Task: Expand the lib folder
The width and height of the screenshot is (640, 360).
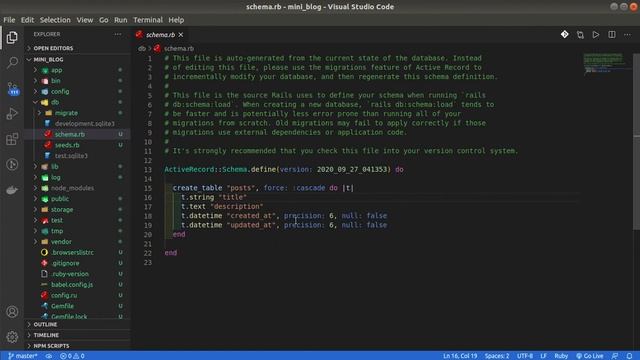Action: [78, 167]
